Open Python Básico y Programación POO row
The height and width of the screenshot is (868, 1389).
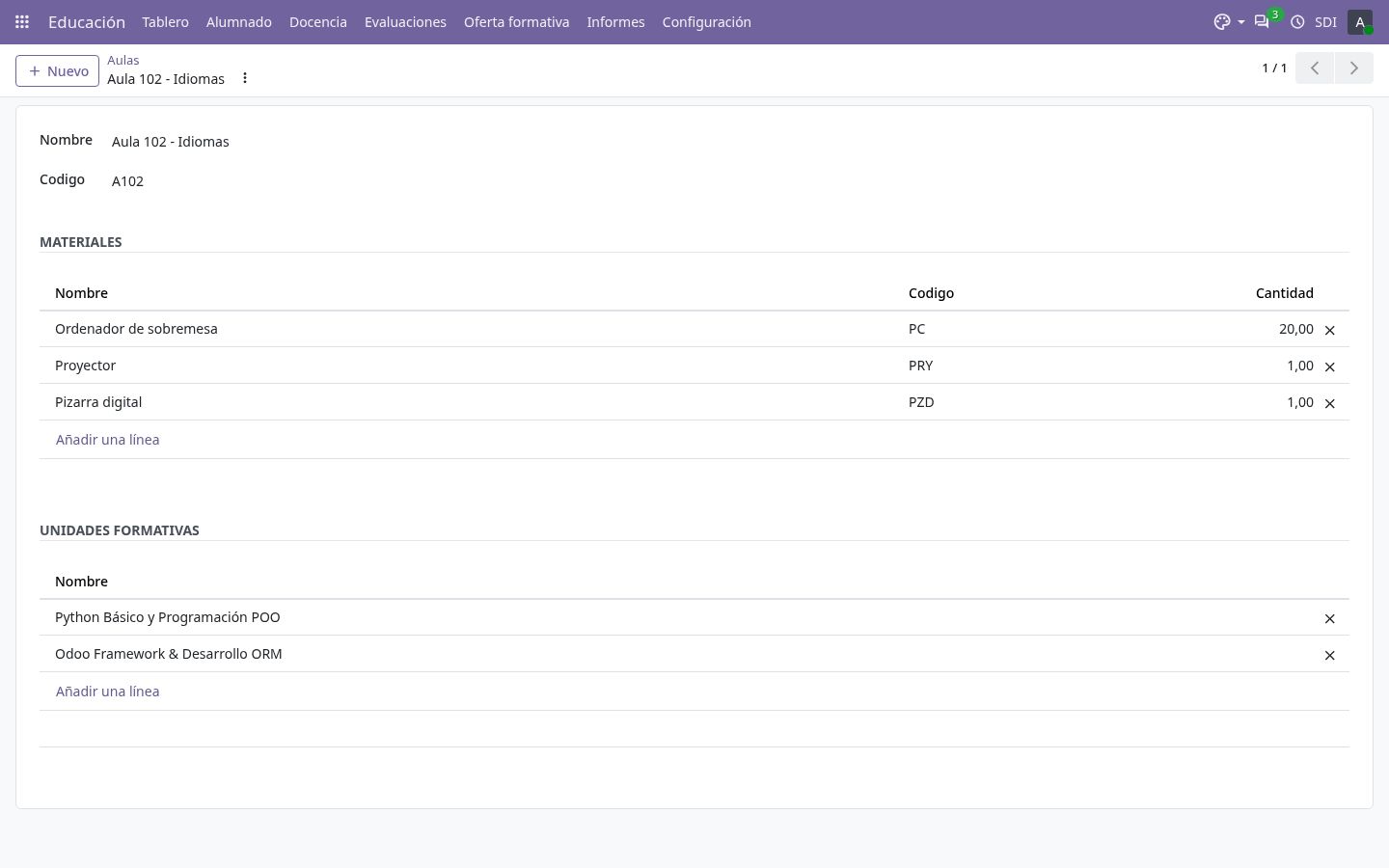click(694, 617)
